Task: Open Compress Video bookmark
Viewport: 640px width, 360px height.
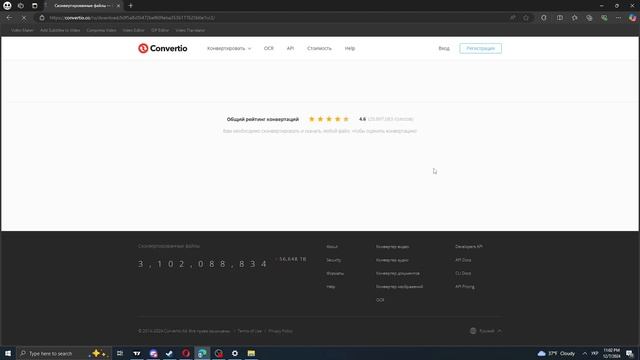Action: tap(101, 30)
